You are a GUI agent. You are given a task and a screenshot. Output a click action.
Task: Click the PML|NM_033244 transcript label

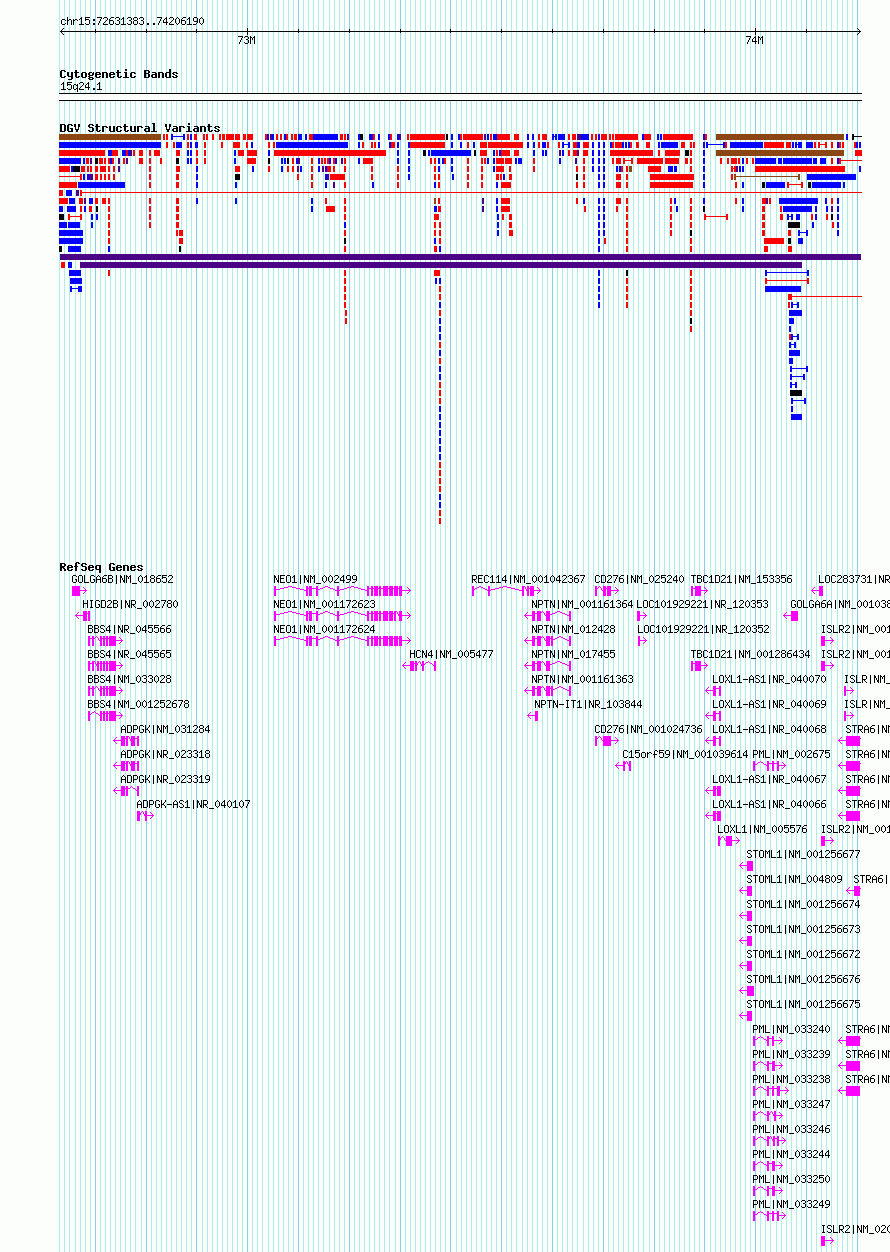(x=791, y=1154)
